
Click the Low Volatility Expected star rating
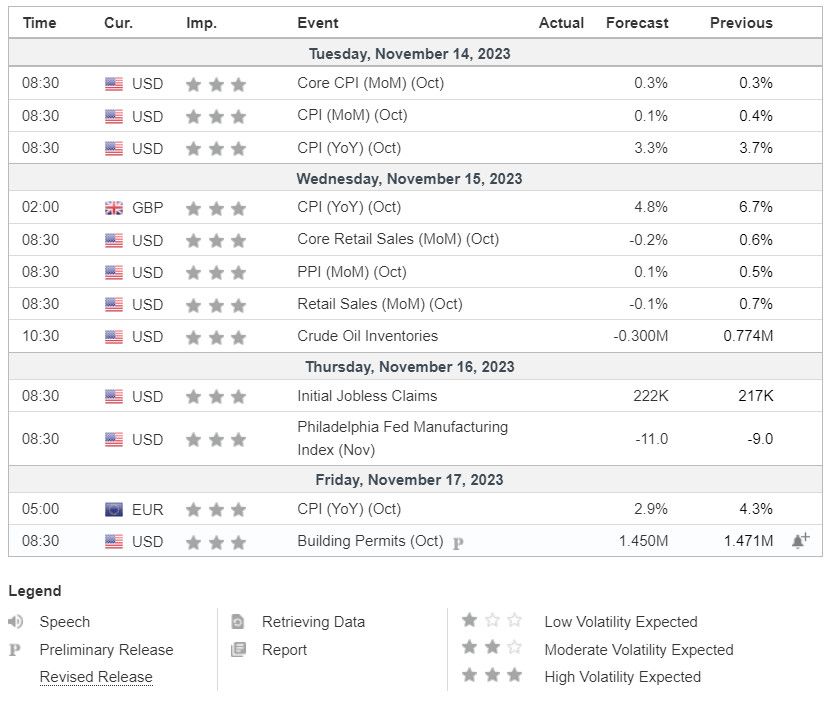(491, 621)
